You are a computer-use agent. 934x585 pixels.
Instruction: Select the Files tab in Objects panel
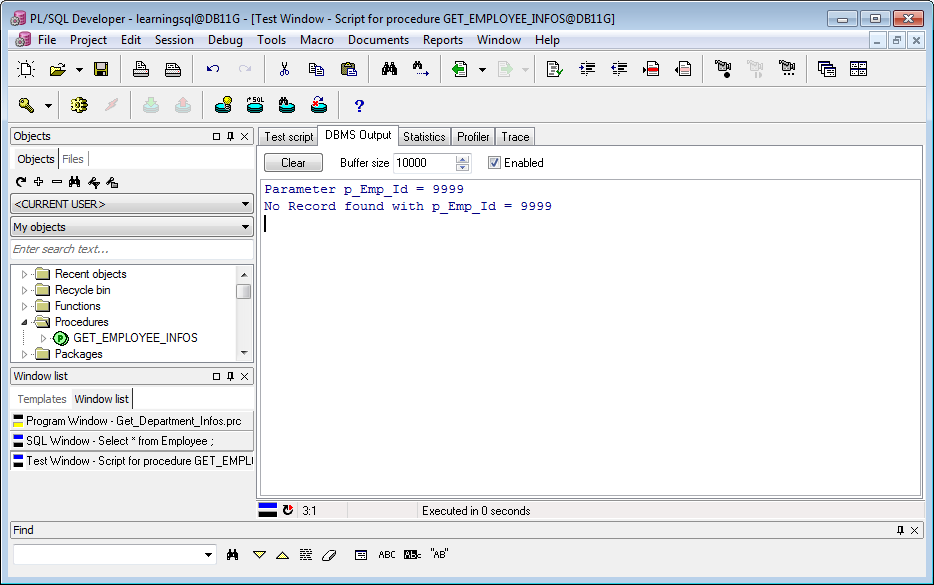coord(73,159)
